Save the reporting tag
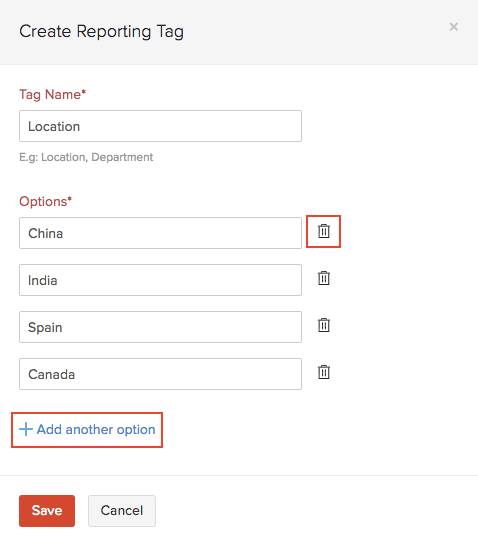Screen dimensions: 478x546 pyautogui.click(x=47, y=511)
